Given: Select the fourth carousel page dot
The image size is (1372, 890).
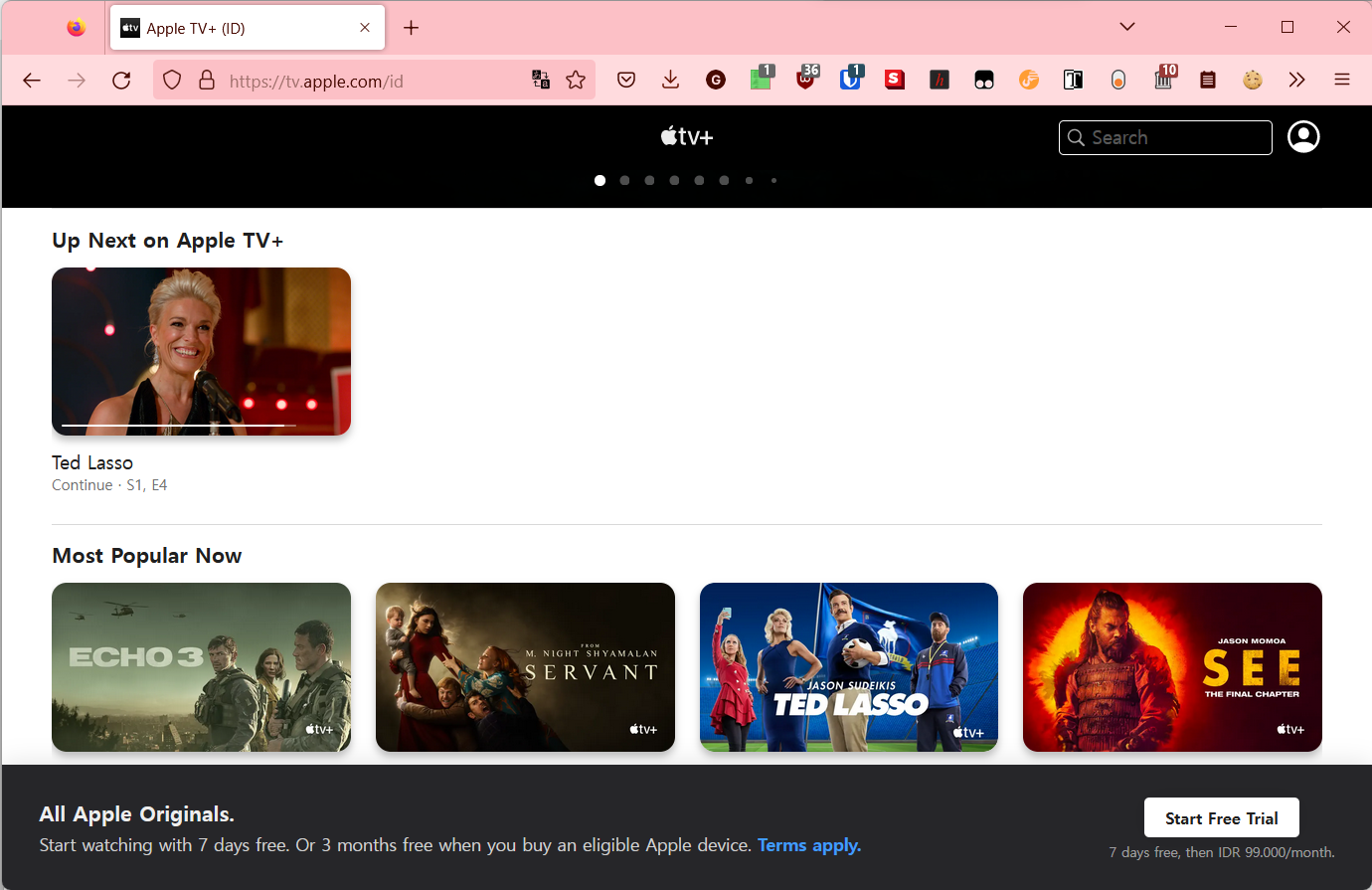Looking at the screenshot, I should point(674,180).
